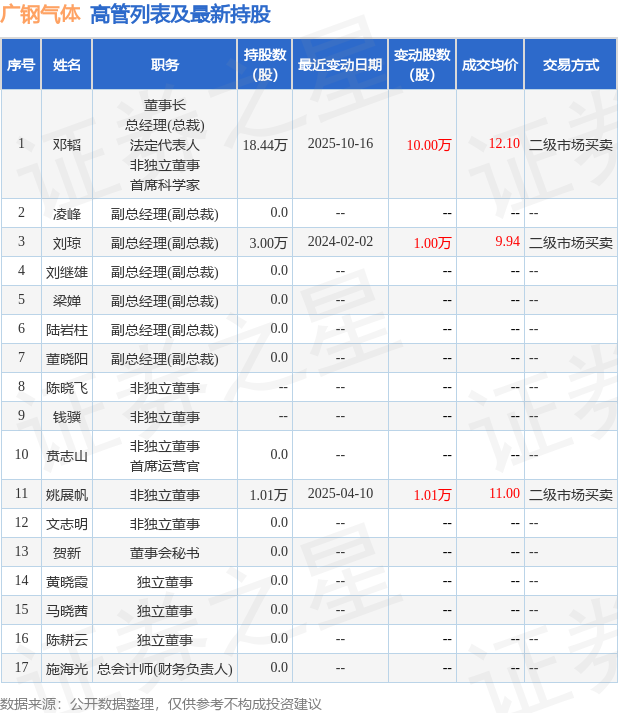Click the name 马晓茜
618x713 pixels.
pyautogui.click(x=66, y=611)
